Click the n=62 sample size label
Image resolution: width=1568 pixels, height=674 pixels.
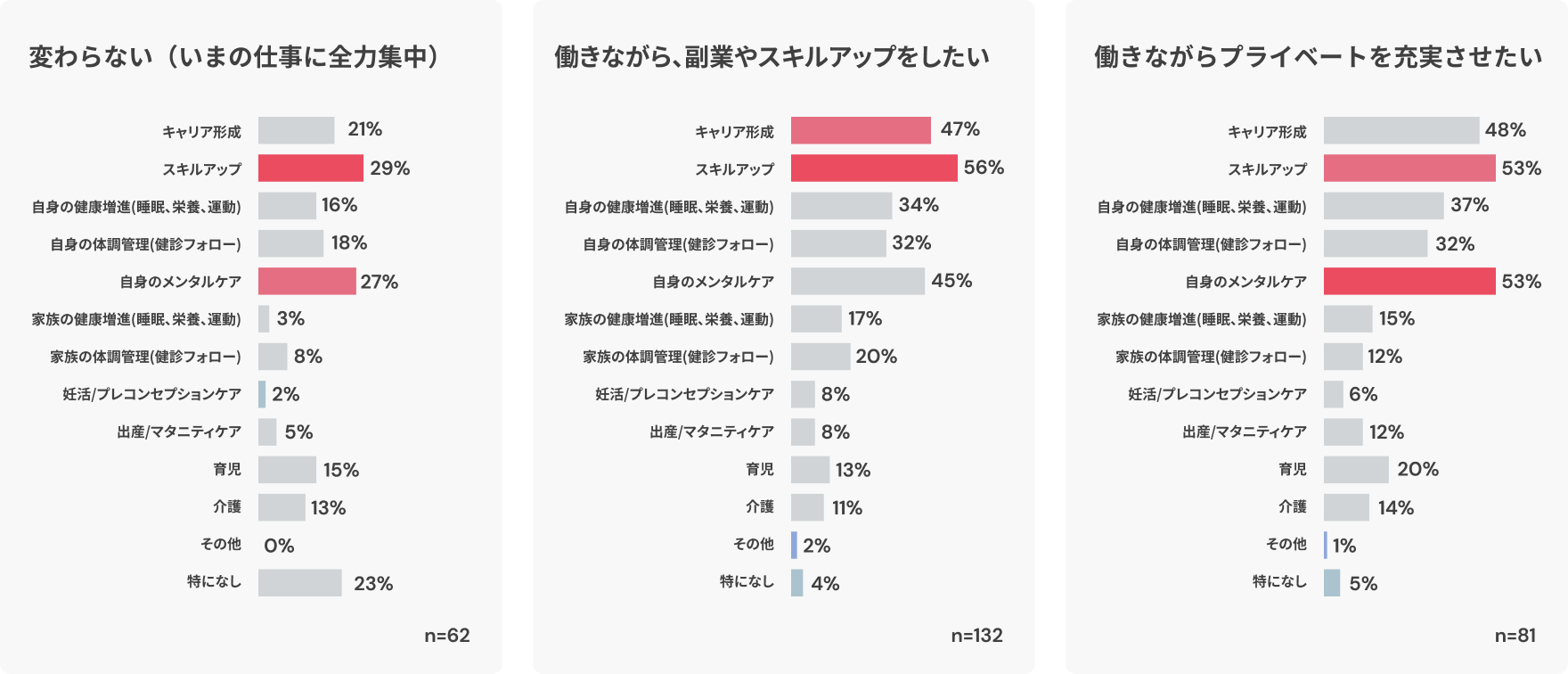tap(446, 636)
